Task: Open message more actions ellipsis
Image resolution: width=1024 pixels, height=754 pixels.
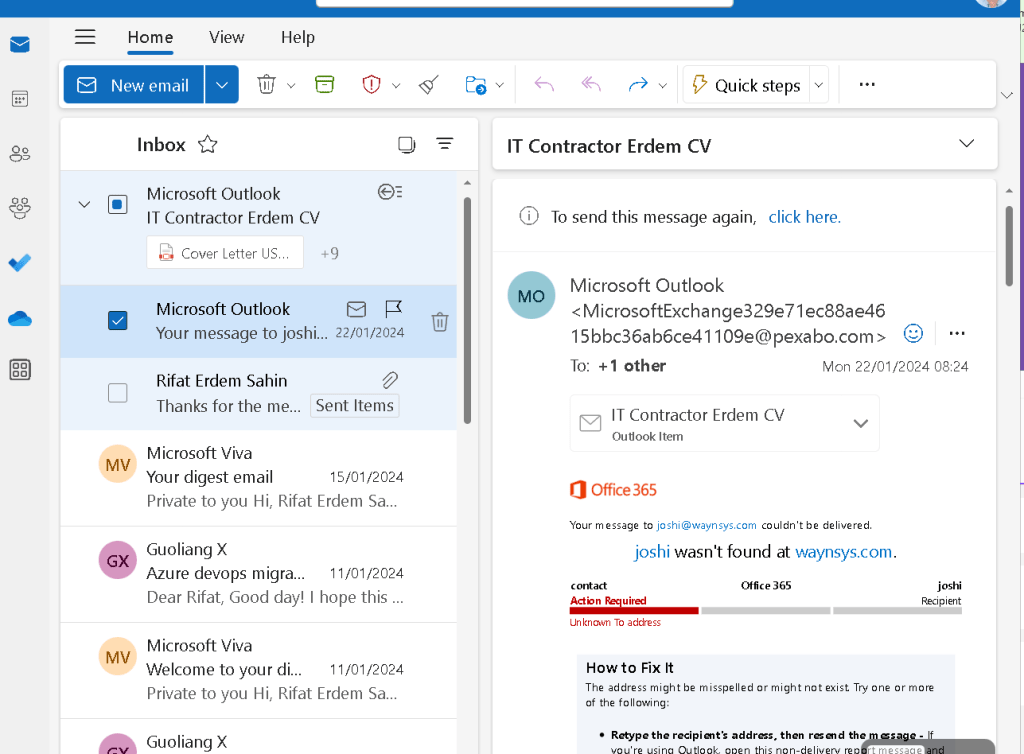Action: pos(957,334)
